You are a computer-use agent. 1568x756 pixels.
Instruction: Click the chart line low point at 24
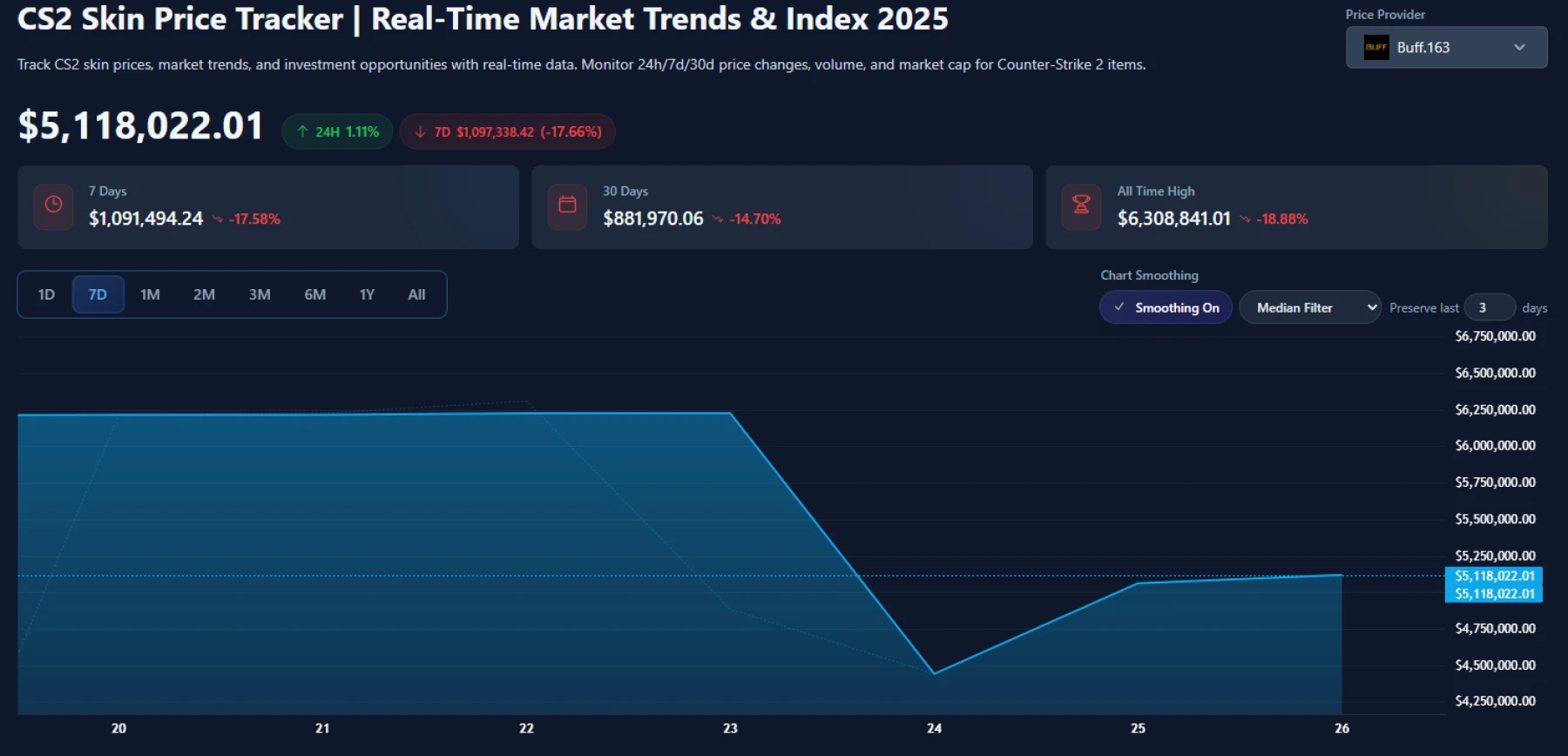[x=934, y=673]
